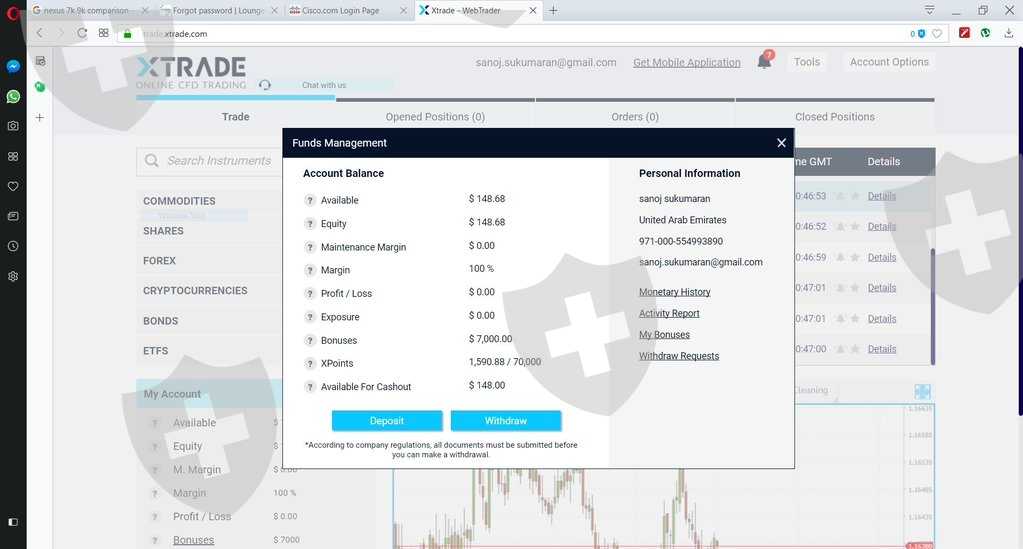Open the news icon in Opera sidebar
Screen dimensions: 1023x549
[x=13, y=216]
